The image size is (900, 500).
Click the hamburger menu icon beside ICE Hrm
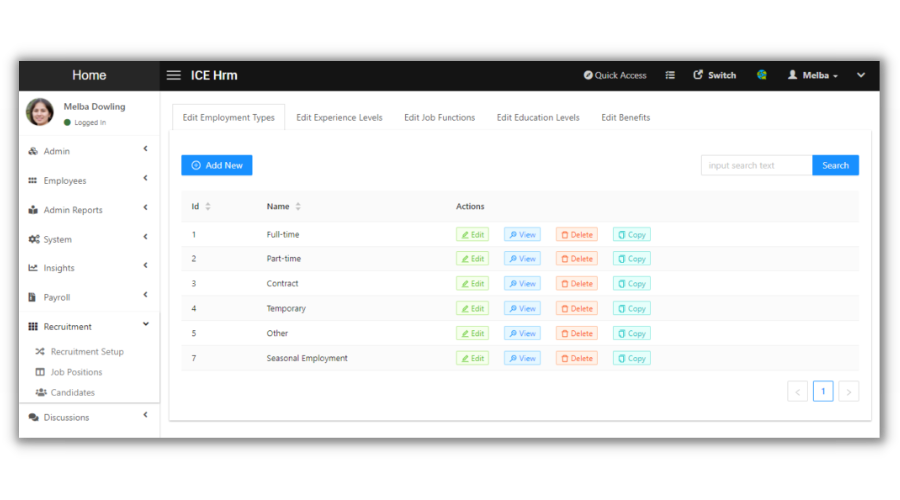173,75
